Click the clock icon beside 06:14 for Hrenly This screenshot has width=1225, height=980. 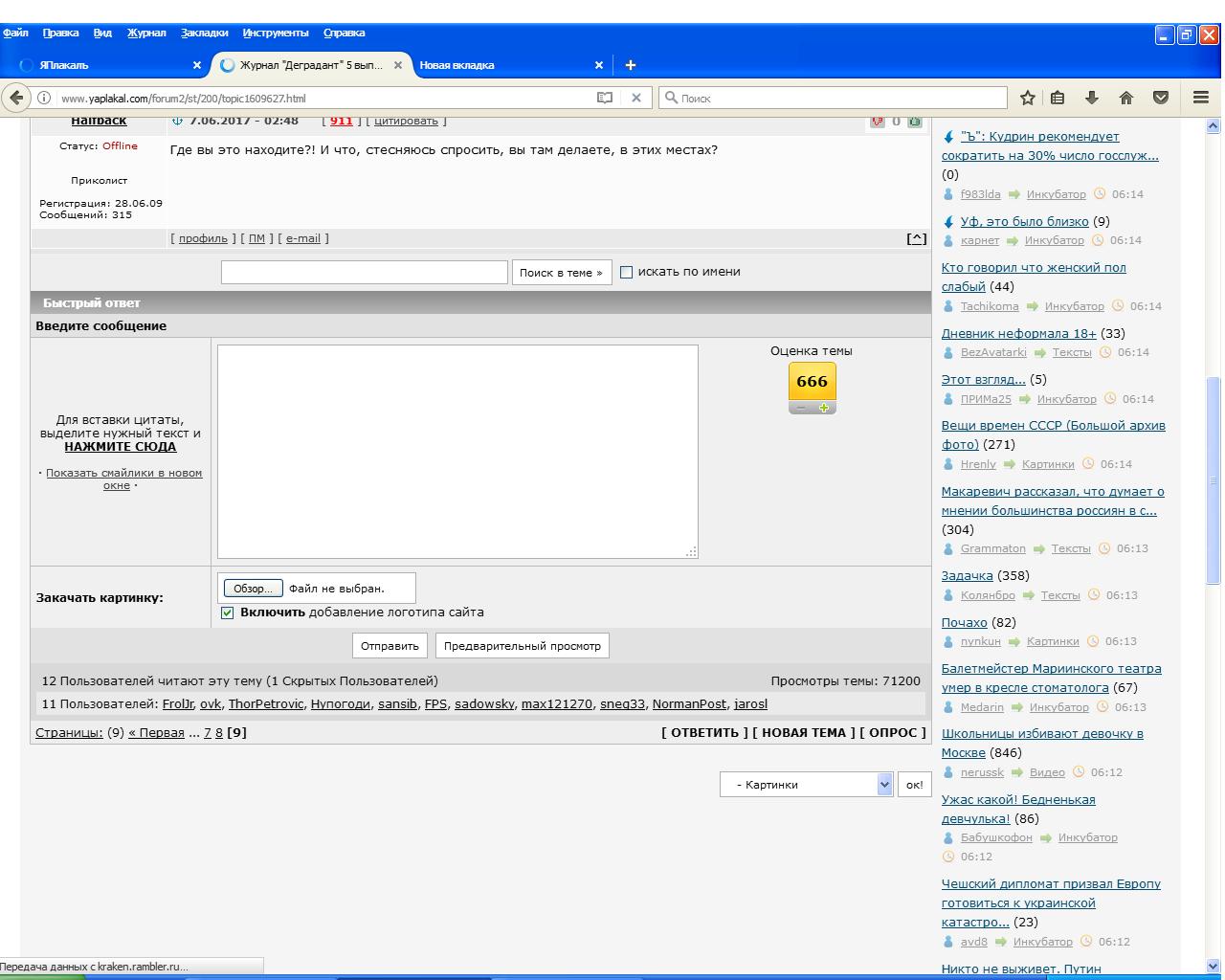pos(1088,464)
